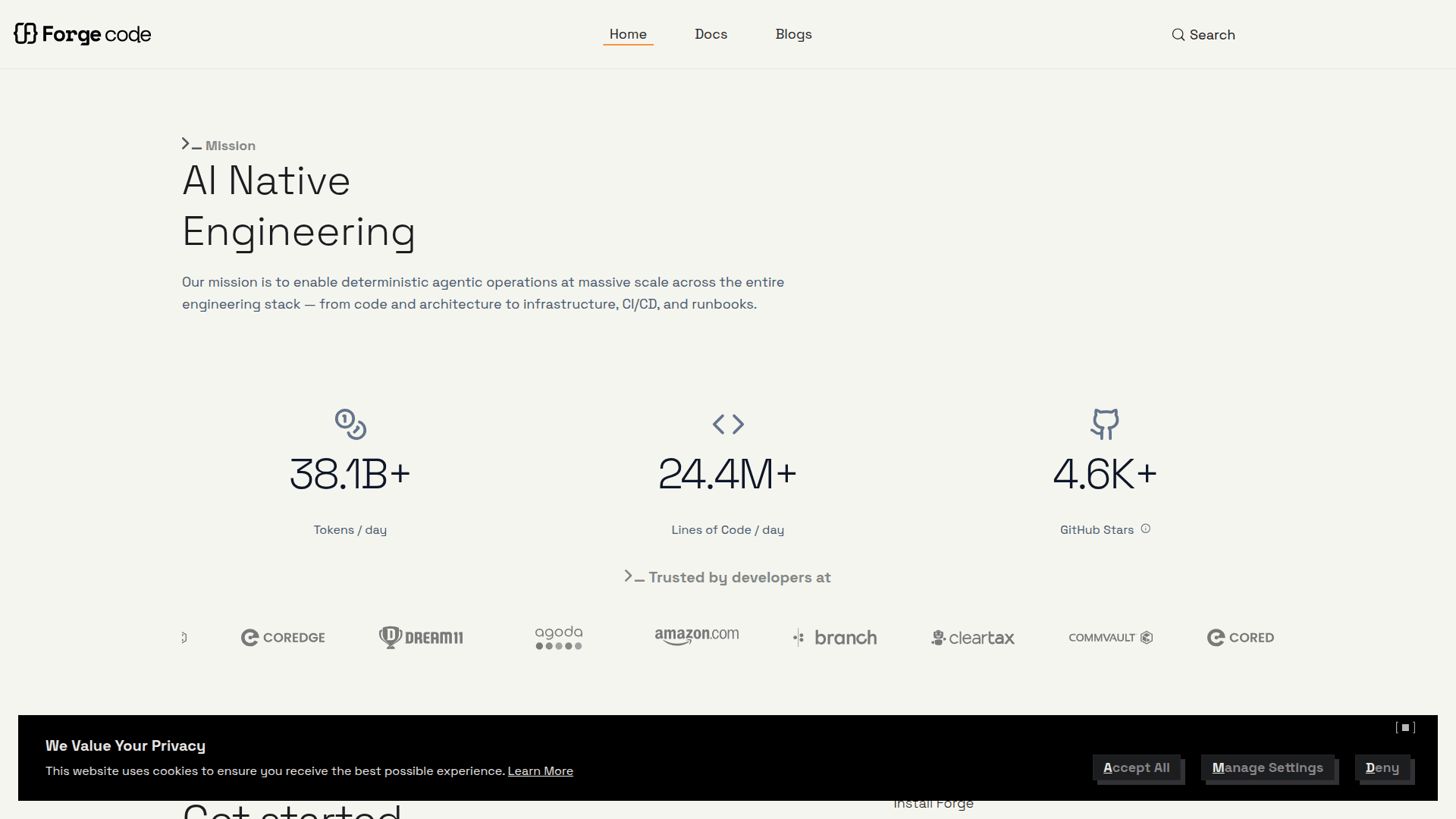Minimize the cookie privacy banner
1456x819 pixels.
pos(1405,728)
